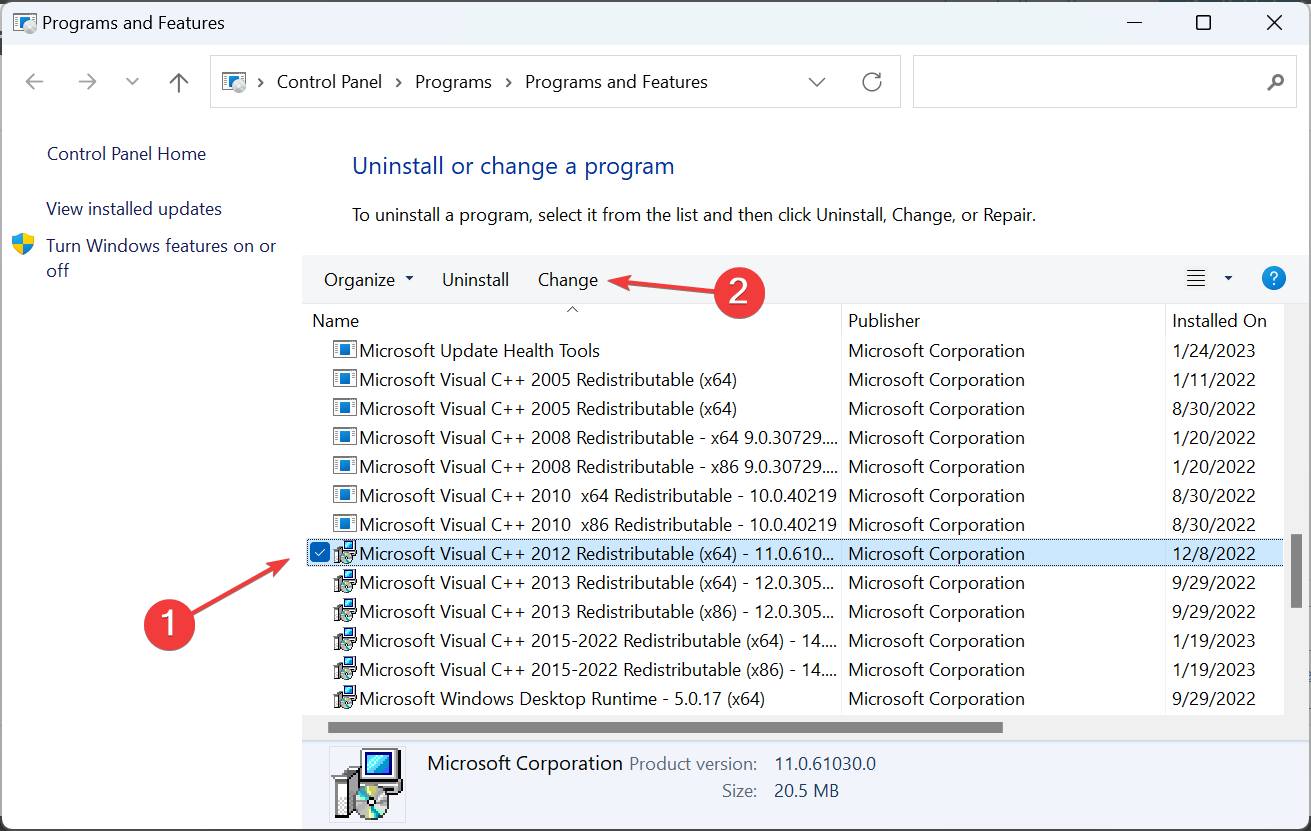1311x831 pixels.
Task: Click the address bar location icon
Action: click(234, 82)
